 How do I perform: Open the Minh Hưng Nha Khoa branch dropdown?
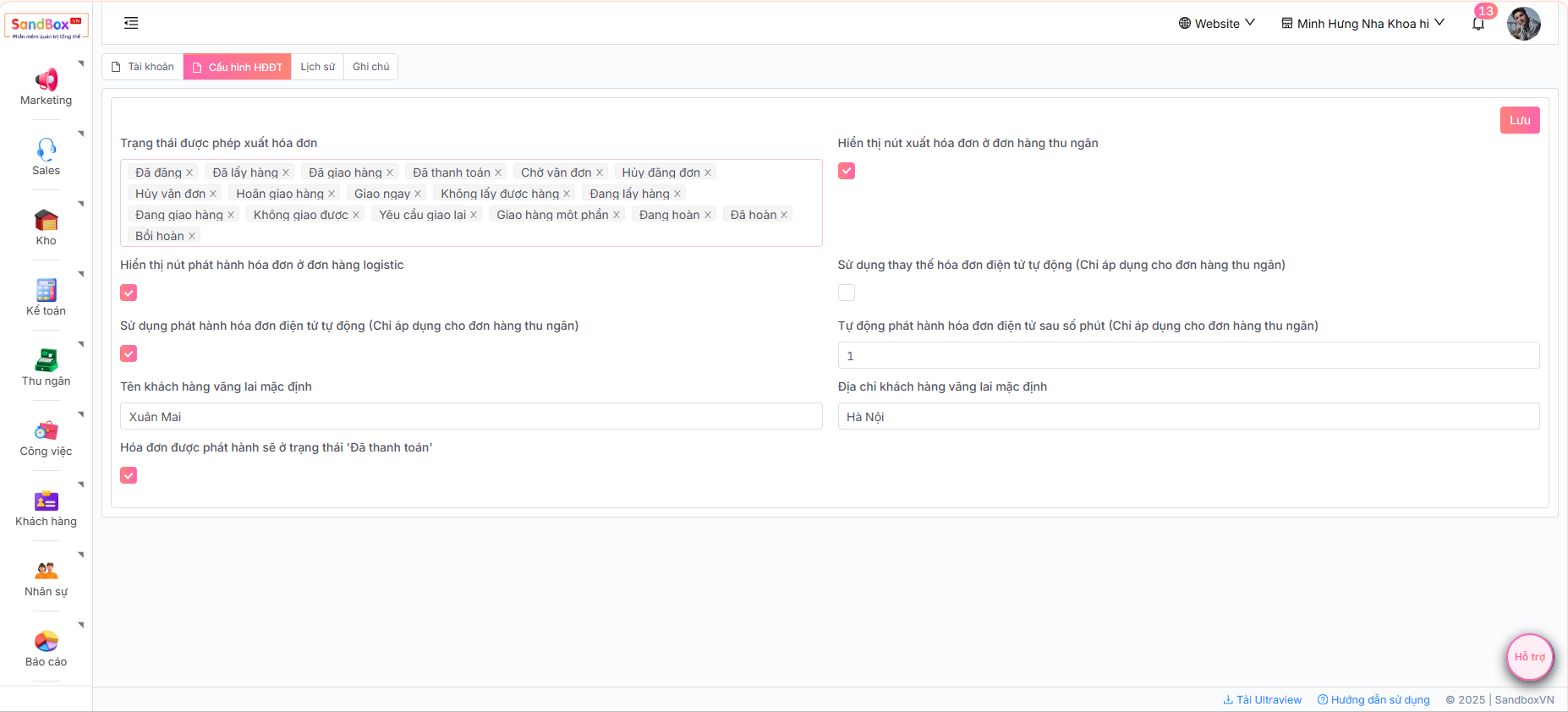[1362, 24]
